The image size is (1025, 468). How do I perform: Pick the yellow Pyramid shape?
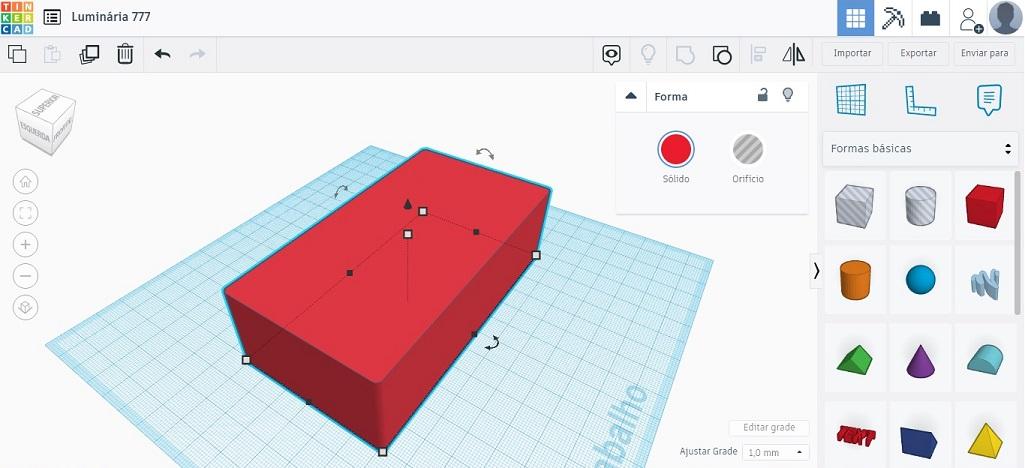point(984,439)
